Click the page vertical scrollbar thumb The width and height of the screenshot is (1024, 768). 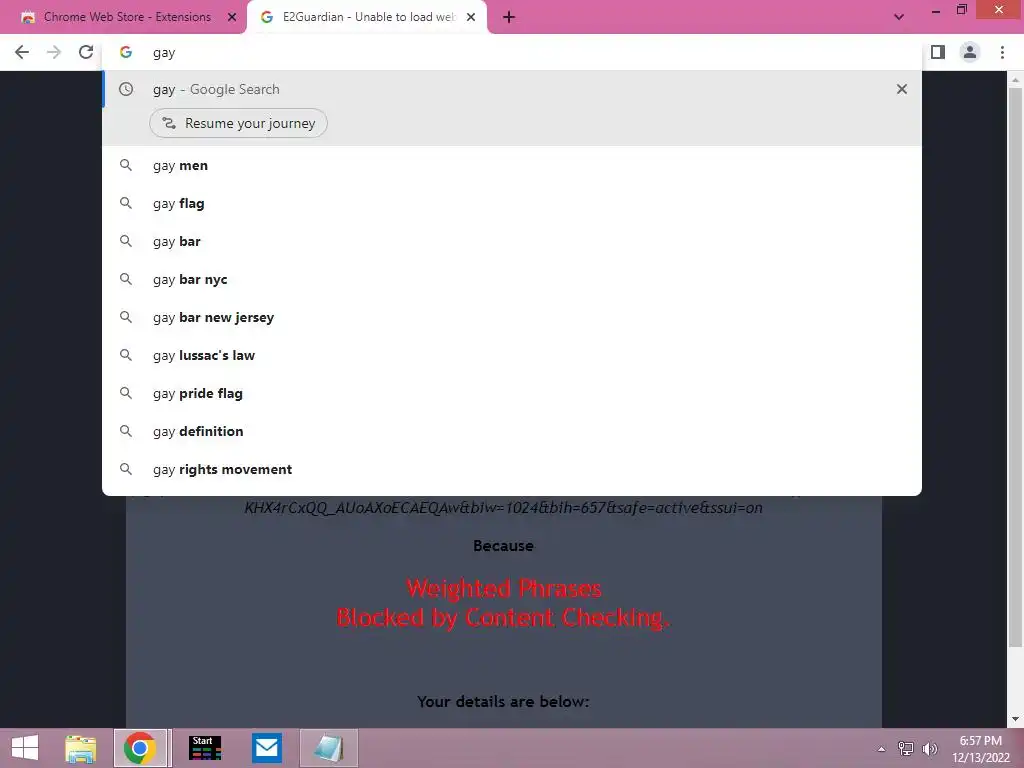[x=1015, y=366]
